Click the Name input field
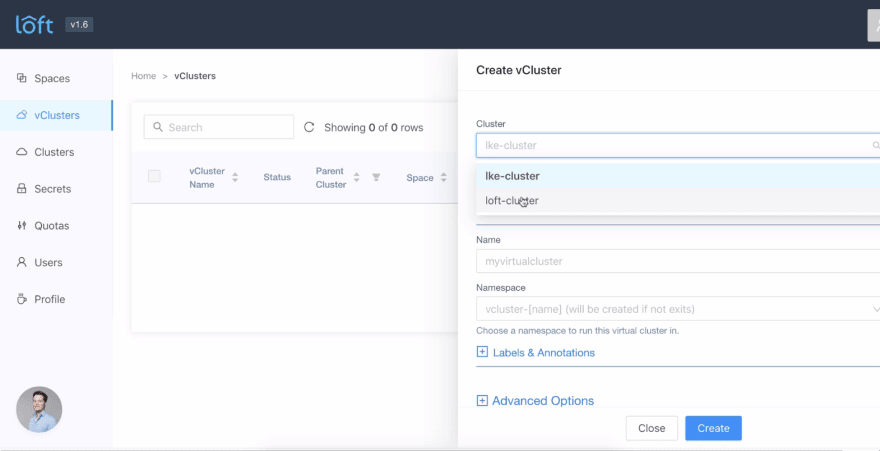This screenshot has height=451, width=880. click(x=678, y=261)
